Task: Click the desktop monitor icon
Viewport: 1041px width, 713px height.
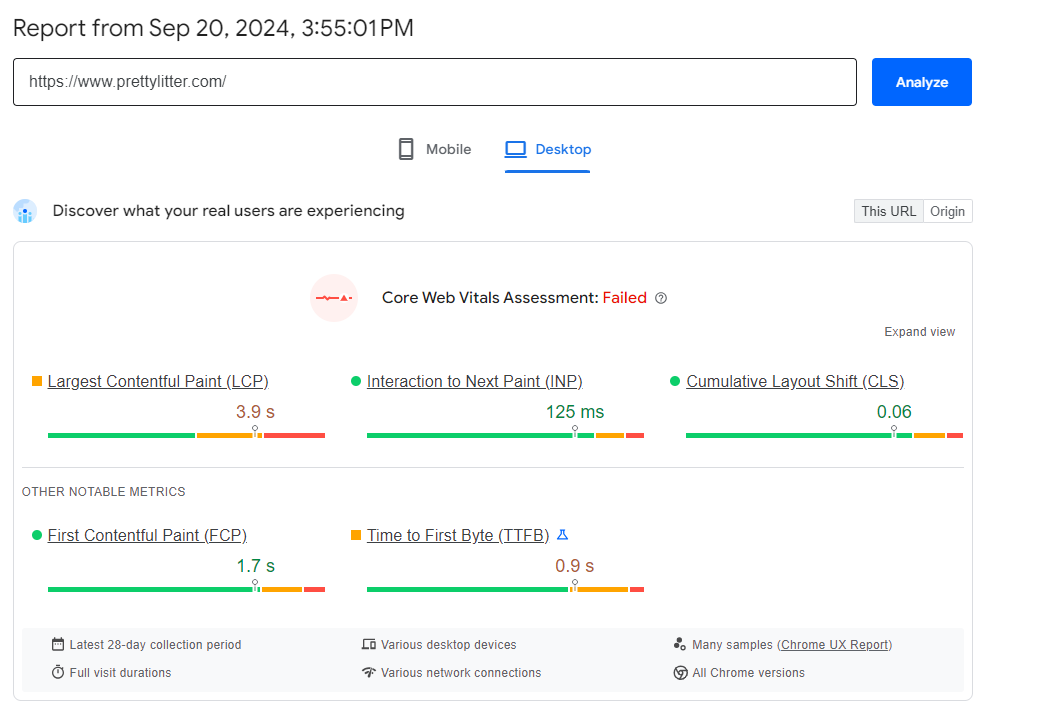Action: 515,149
